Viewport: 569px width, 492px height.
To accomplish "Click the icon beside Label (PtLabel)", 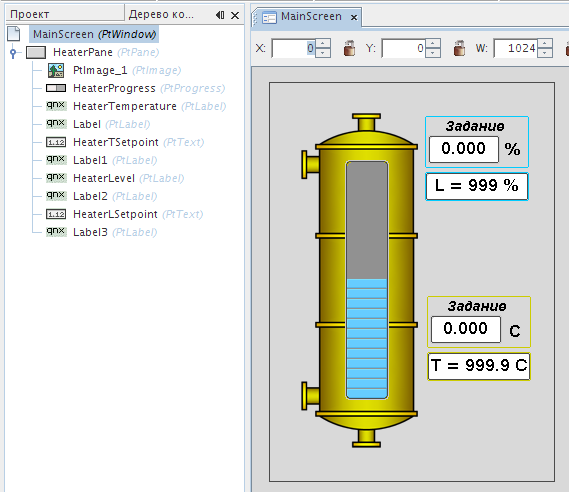I will (x=56, y=124).
